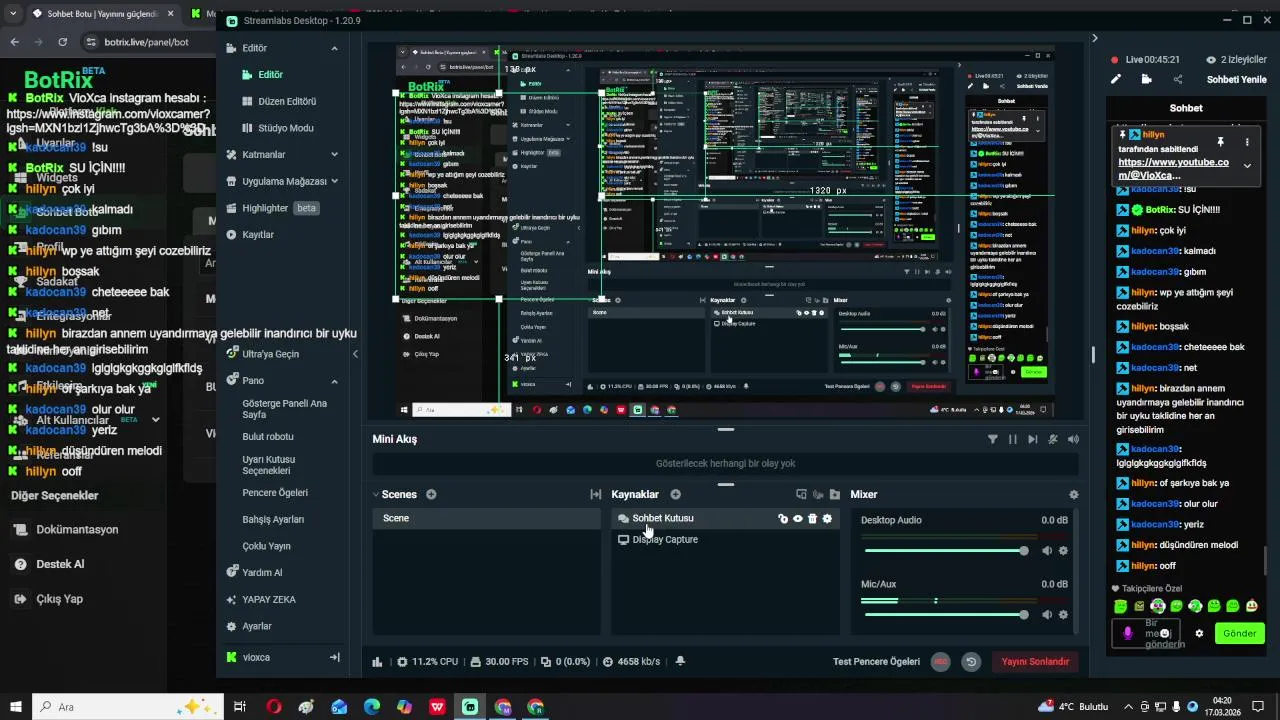Collapse the sidebar with left chevron
The width and height of the screenshot is (1280, 720).
[355, 354]
